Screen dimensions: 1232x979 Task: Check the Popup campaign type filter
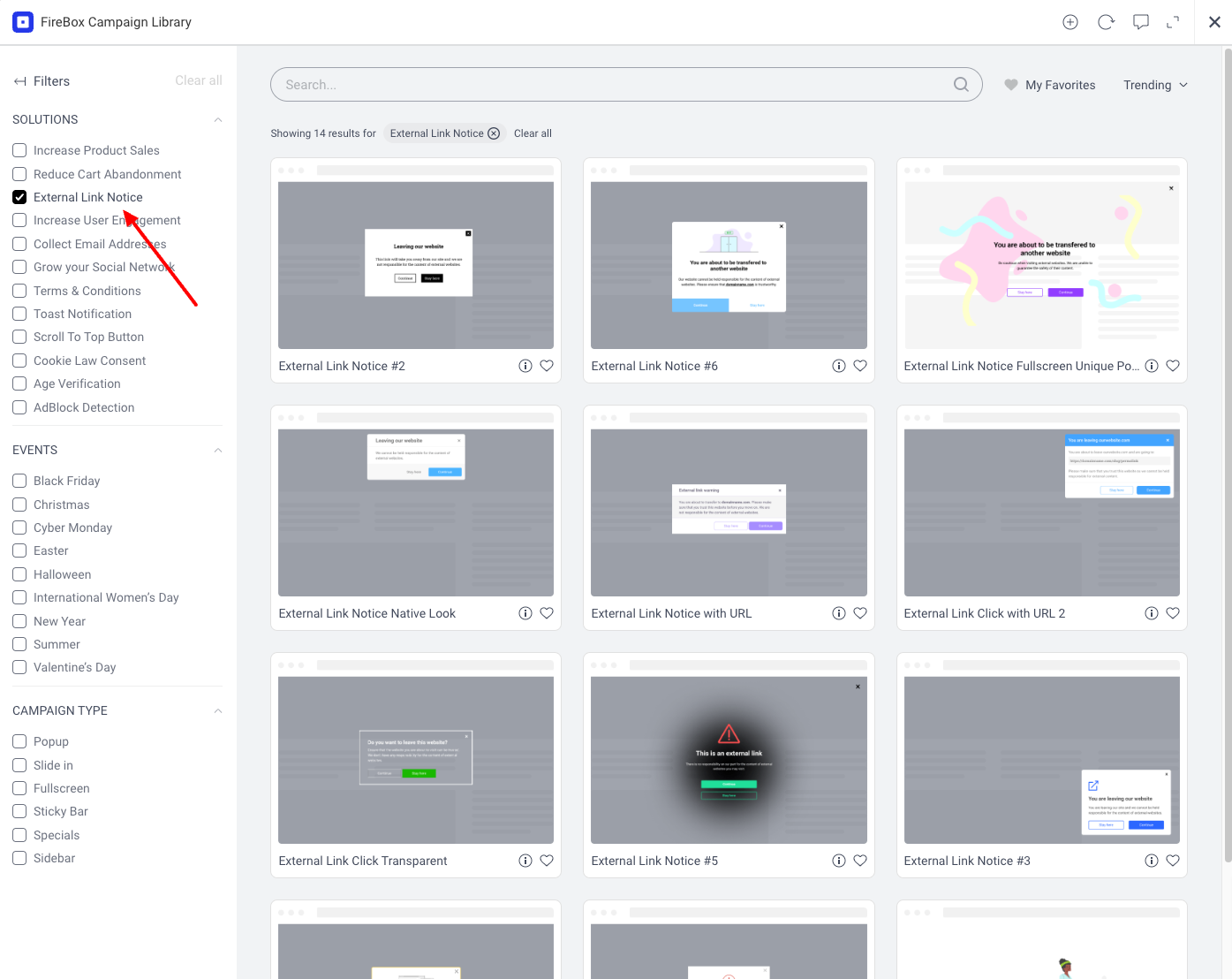[x=19, y=741]
